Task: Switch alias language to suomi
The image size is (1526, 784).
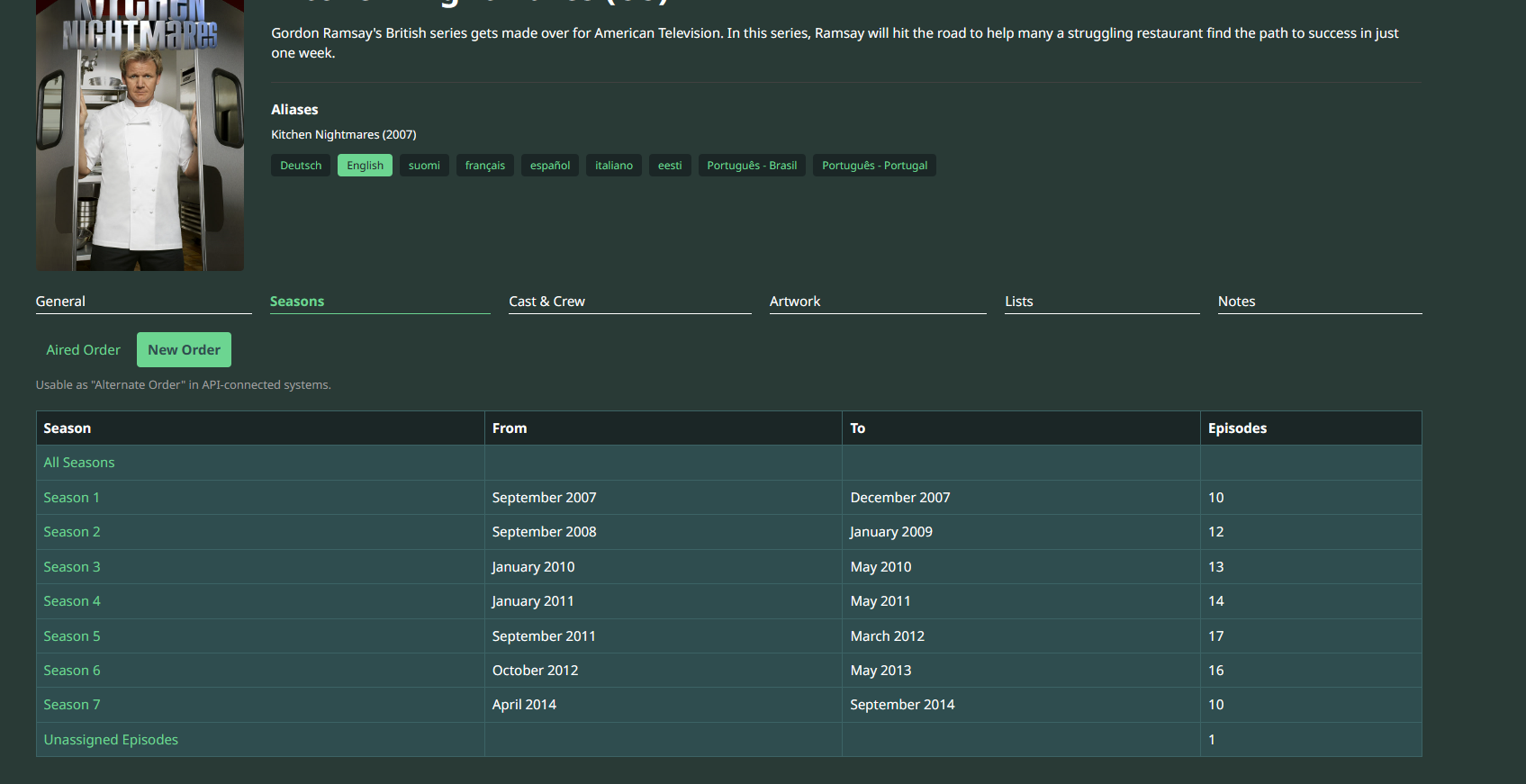Action: click(424, 166)
